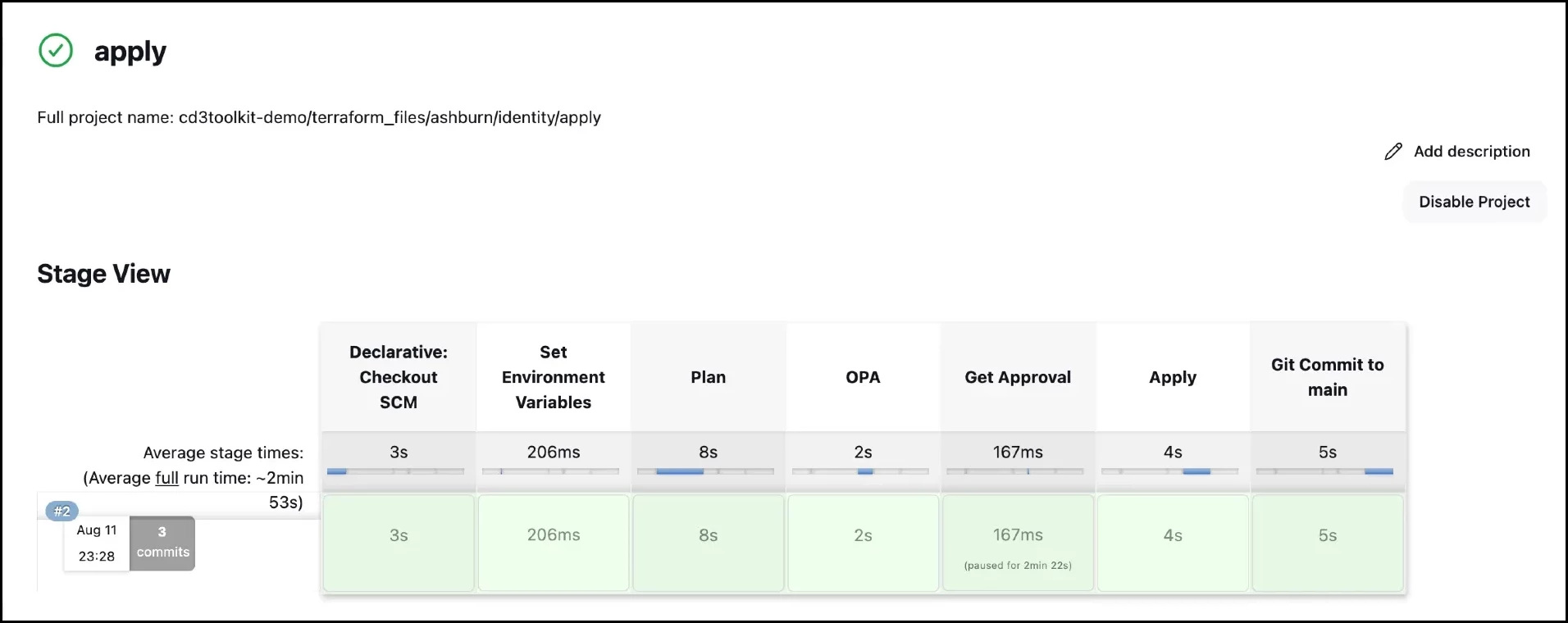This screenshot has width=1568, height=623.
Task: Select the Aug 11 23:28 build date
Action: 97,543
